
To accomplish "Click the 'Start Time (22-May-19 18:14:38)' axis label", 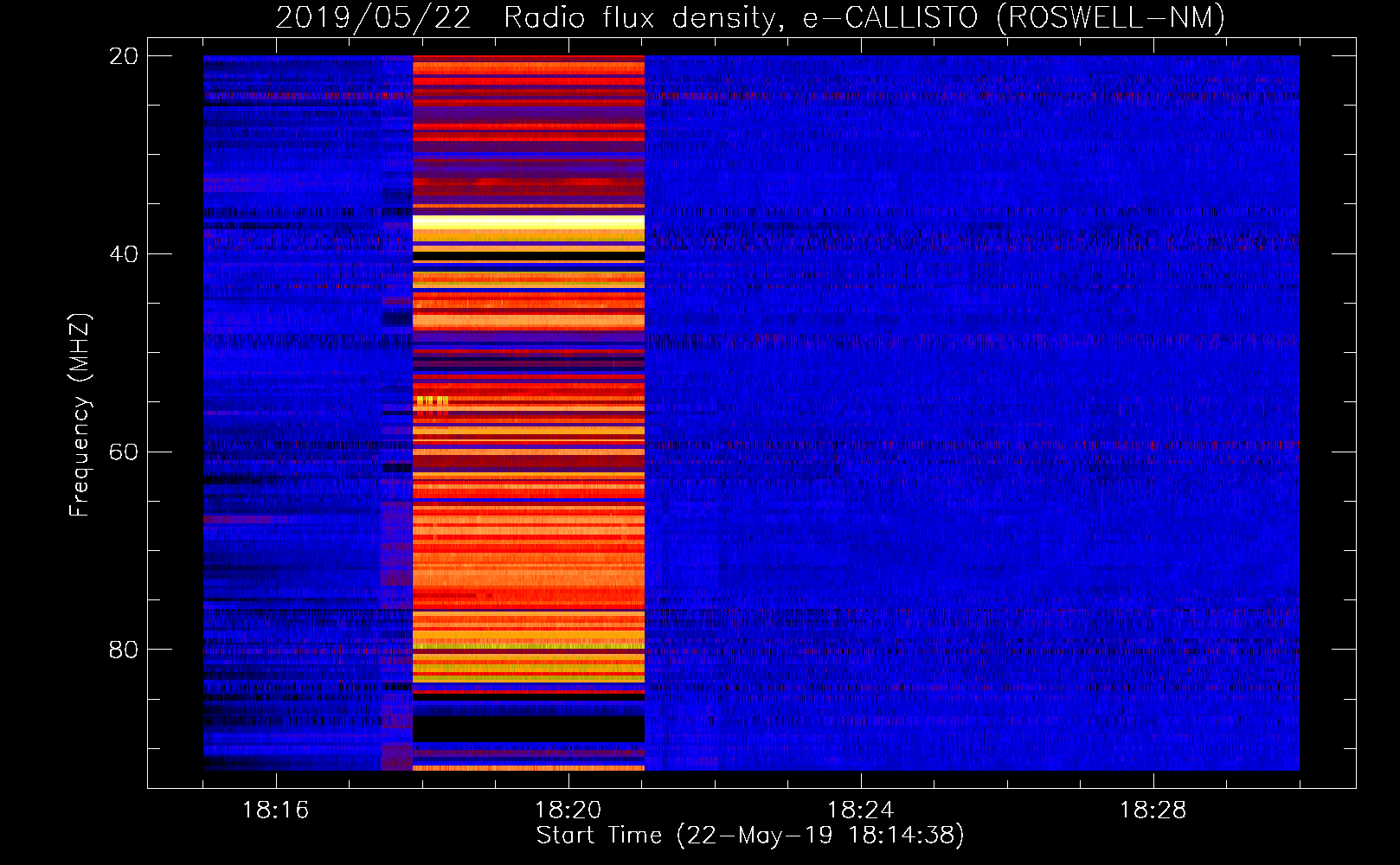I will 749,836.
